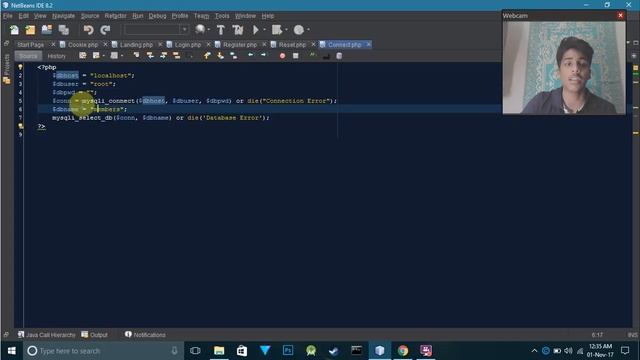Switch editor to Source view
Image resolution: width=640 pixels, height=360 pixels.
(x=28, y=56)
